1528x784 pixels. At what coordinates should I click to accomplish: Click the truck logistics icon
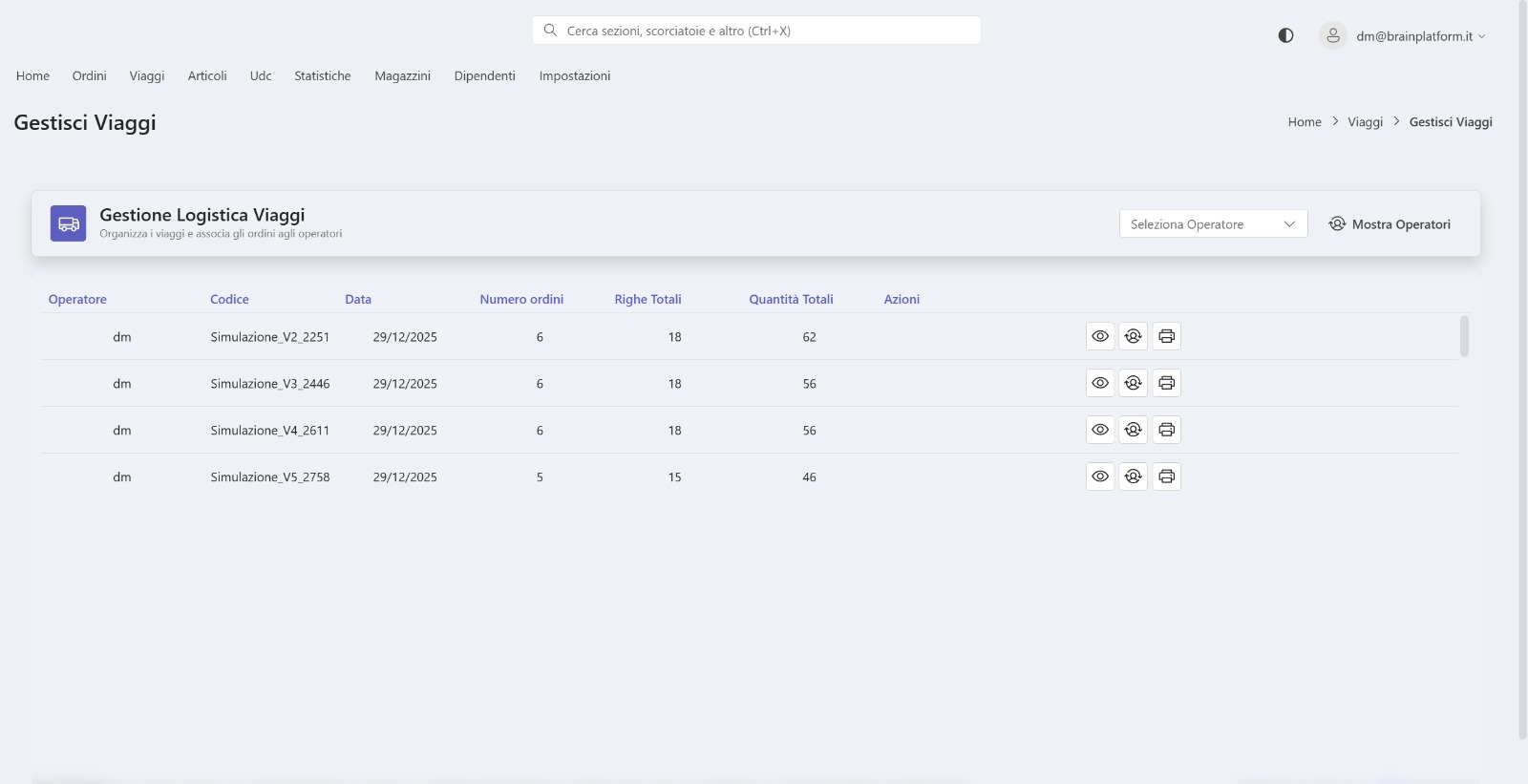(69, 223)
